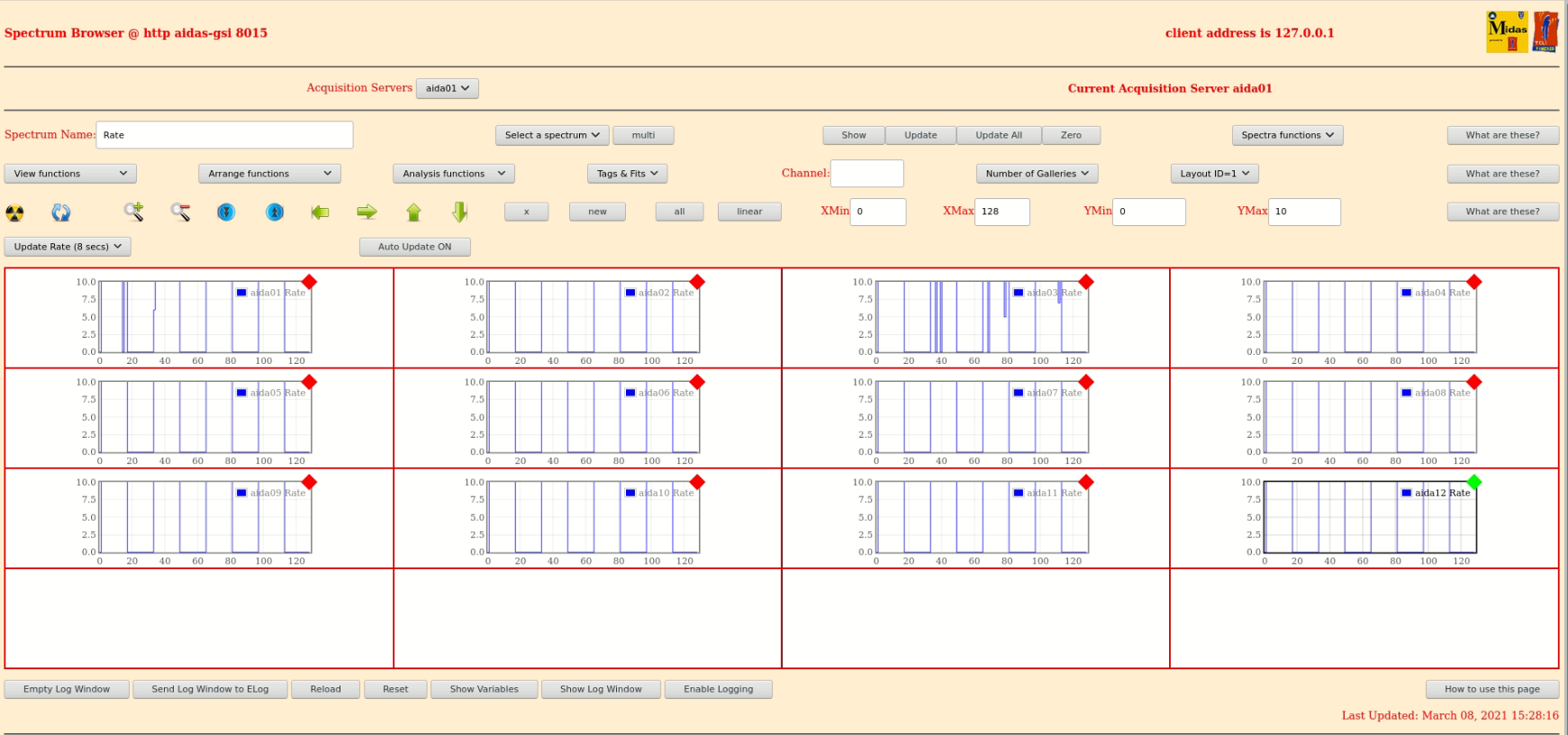Screen dimensions: 1568x735
Task: Click into the Spectrum Name input field
Action: tap(224, 135)
